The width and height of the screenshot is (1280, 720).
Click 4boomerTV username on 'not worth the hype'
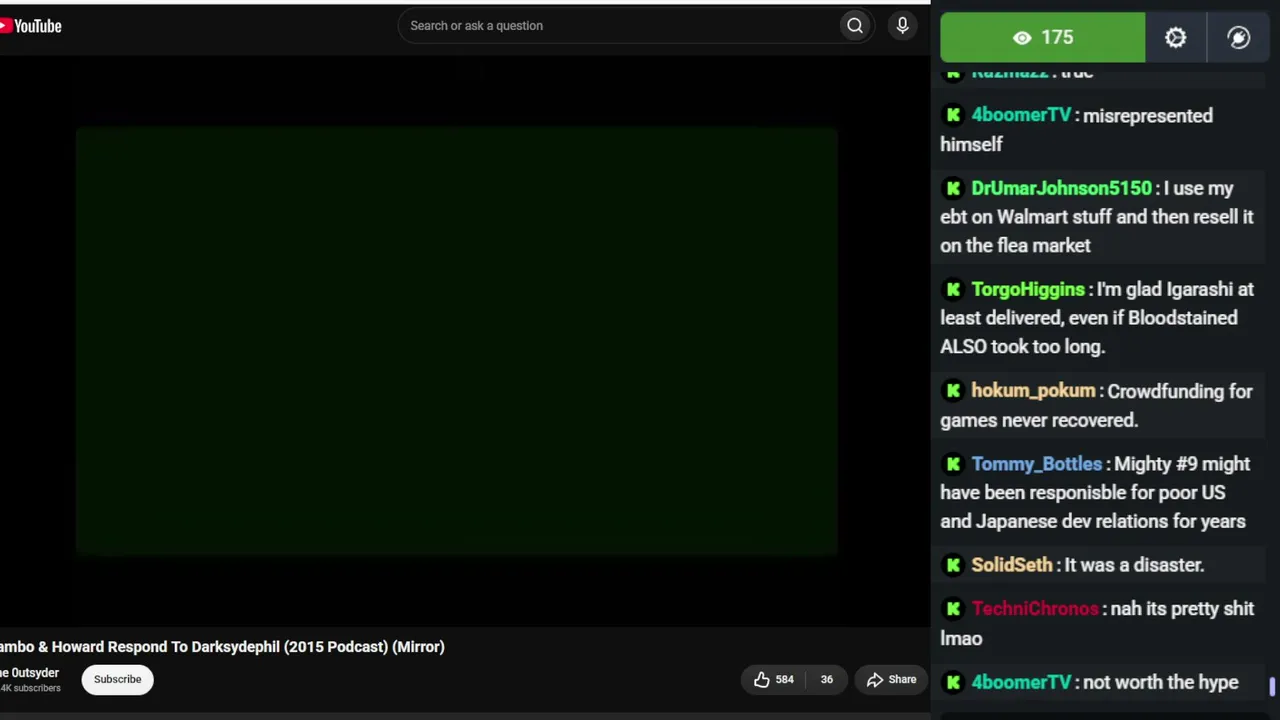[x=1021, y=682]
